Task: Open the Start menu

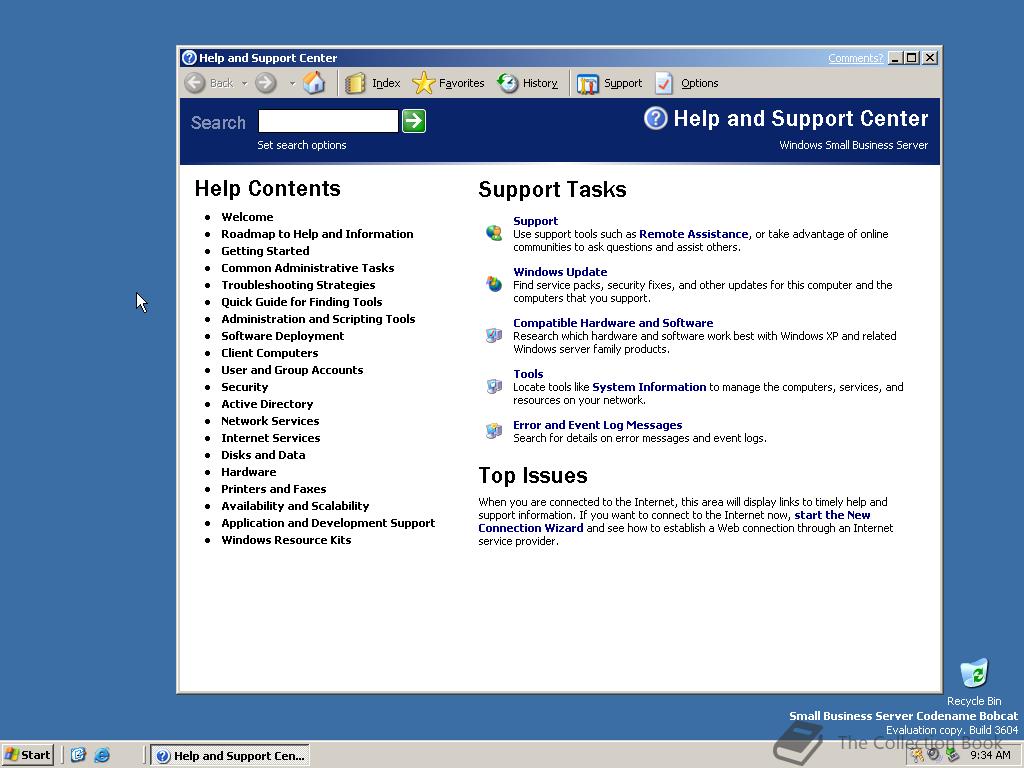Action: (x=27, y=755)
